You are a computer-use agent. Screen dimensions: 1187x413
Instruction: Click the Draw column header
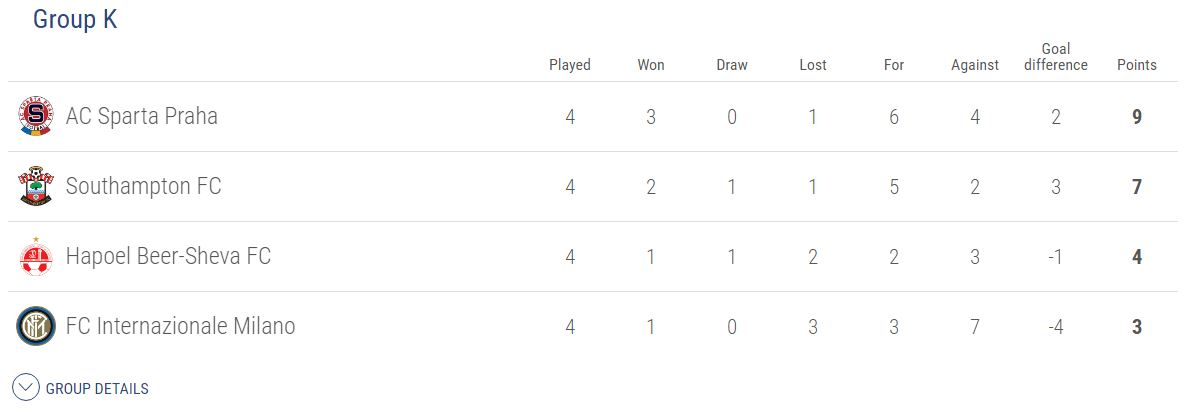coord(732,65)
